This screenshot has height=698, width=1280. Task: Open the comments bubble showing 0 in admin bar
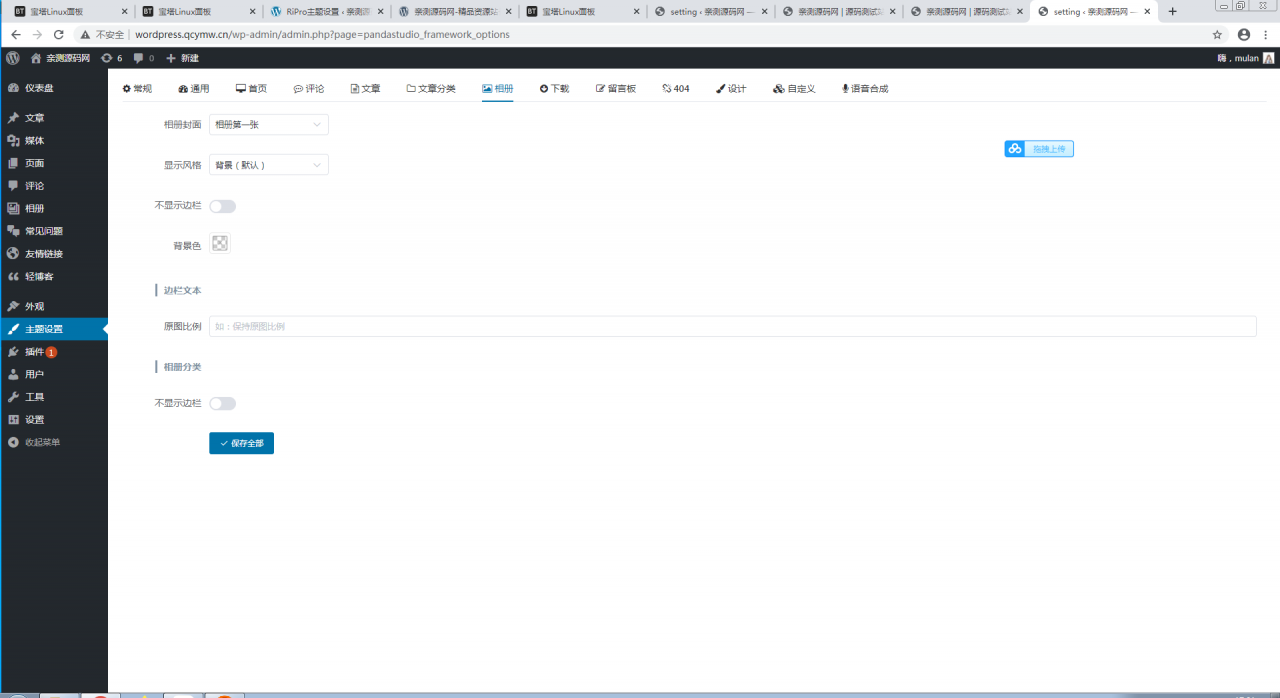point(144,58)
